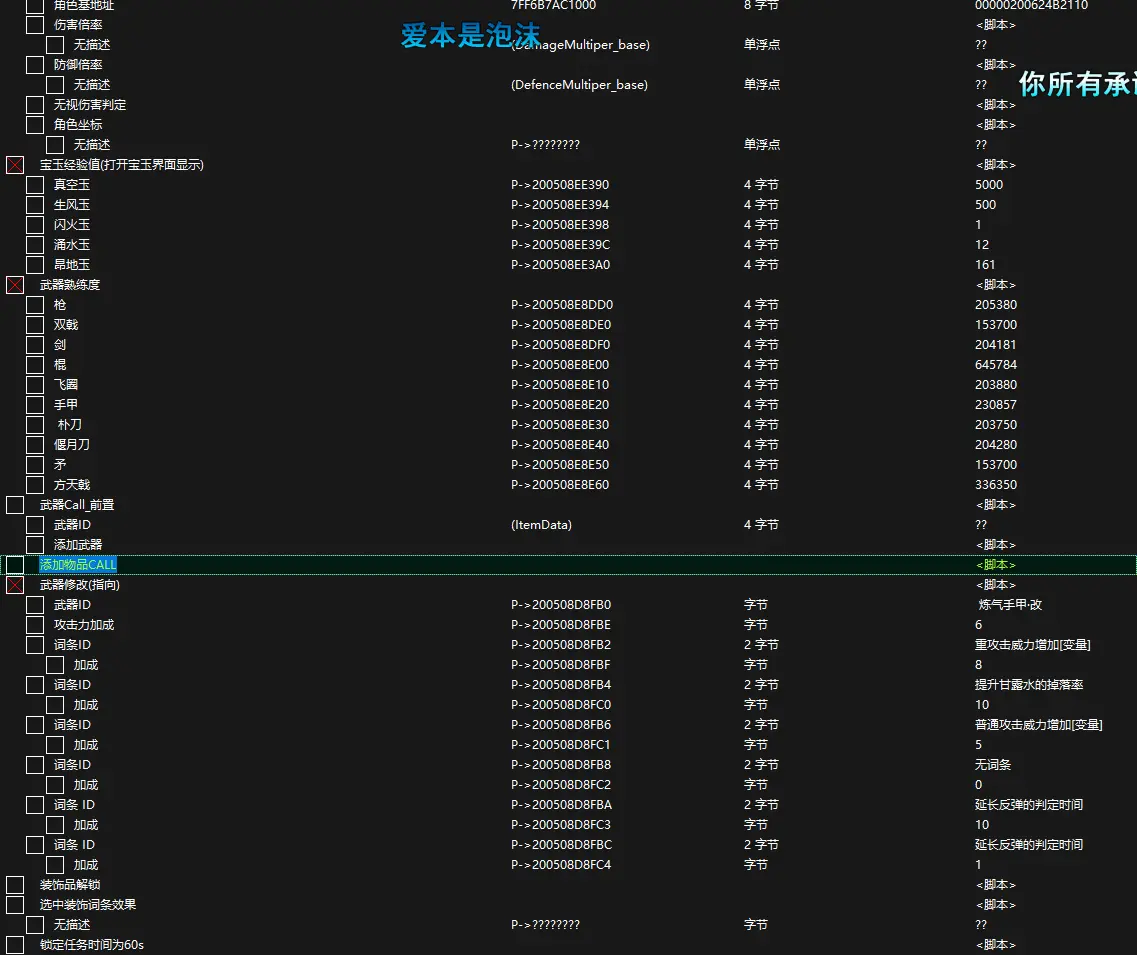Click the 普通攻击威力增加[变量] value
Viewport: 1137px width, 955px height.
pos(1038,724)
